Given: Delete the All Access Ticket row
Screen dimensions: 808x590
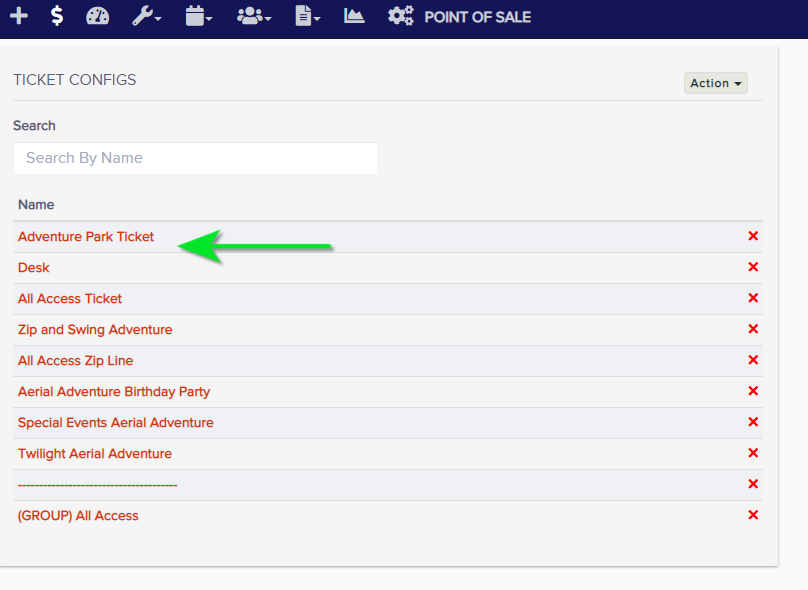Looking at the screenshot, I should click(753, 298).
